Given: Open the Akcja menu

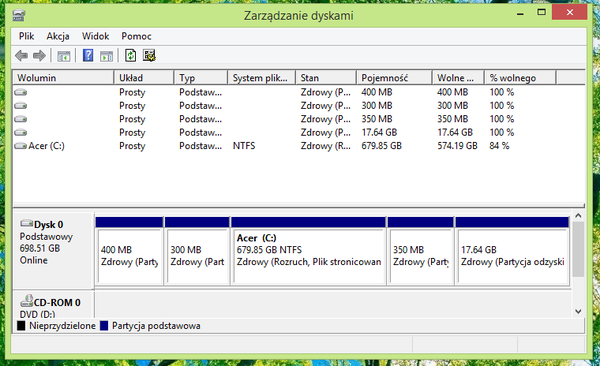Looking at the screenshot, I should coord(58,36).
